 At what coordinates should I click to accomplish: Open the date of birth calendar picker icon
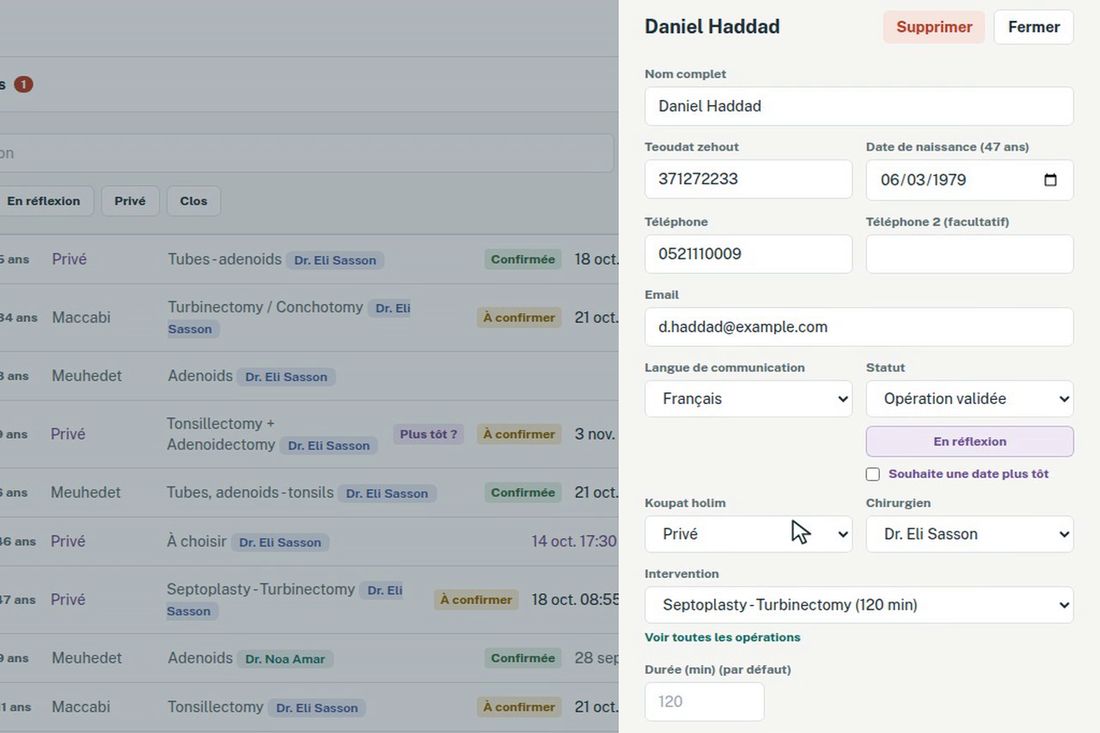(x=1049, y=180)
